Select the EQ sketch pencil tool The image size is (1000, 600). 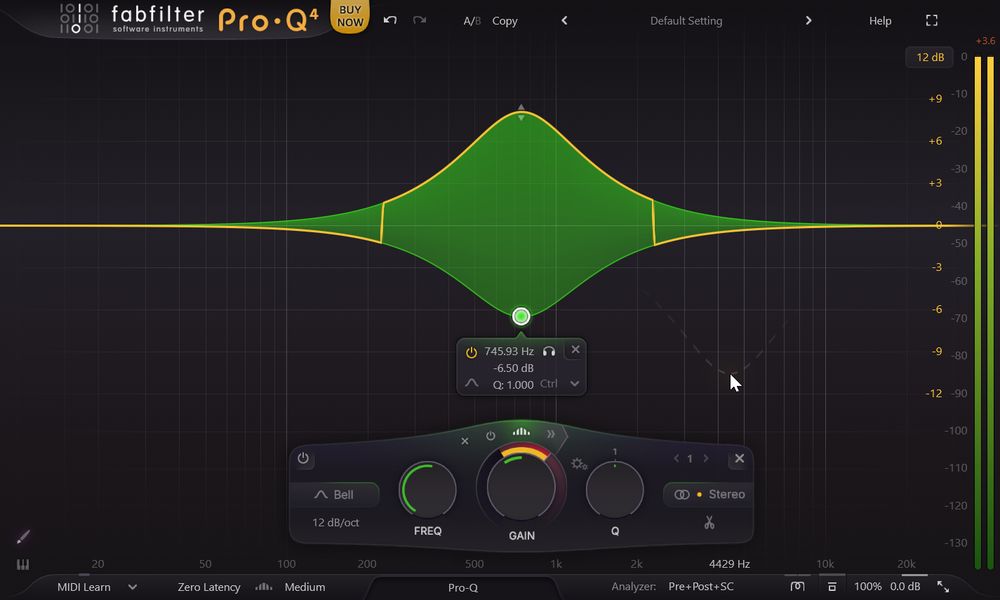(x=22, y=537)
